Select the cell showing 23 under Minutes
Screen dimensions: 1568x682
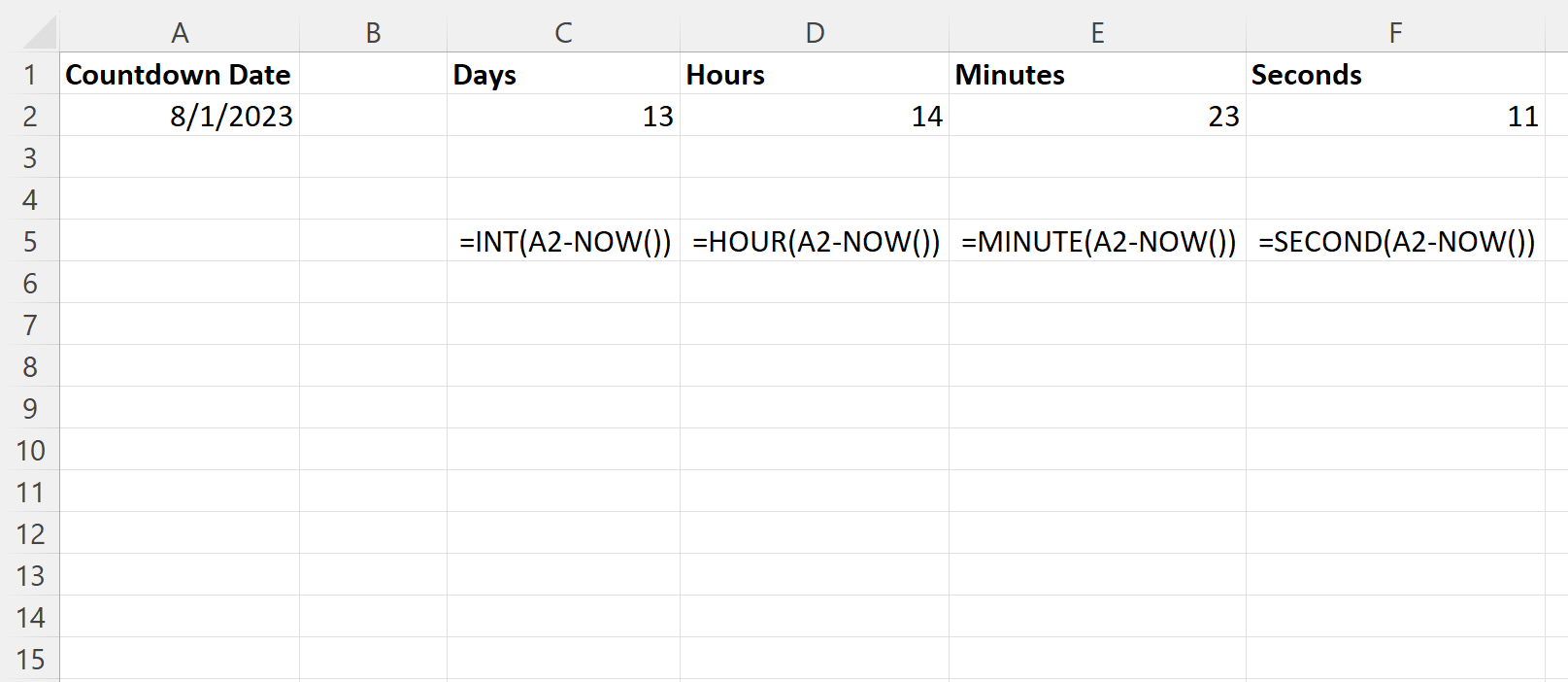(x=1097, y=116)
